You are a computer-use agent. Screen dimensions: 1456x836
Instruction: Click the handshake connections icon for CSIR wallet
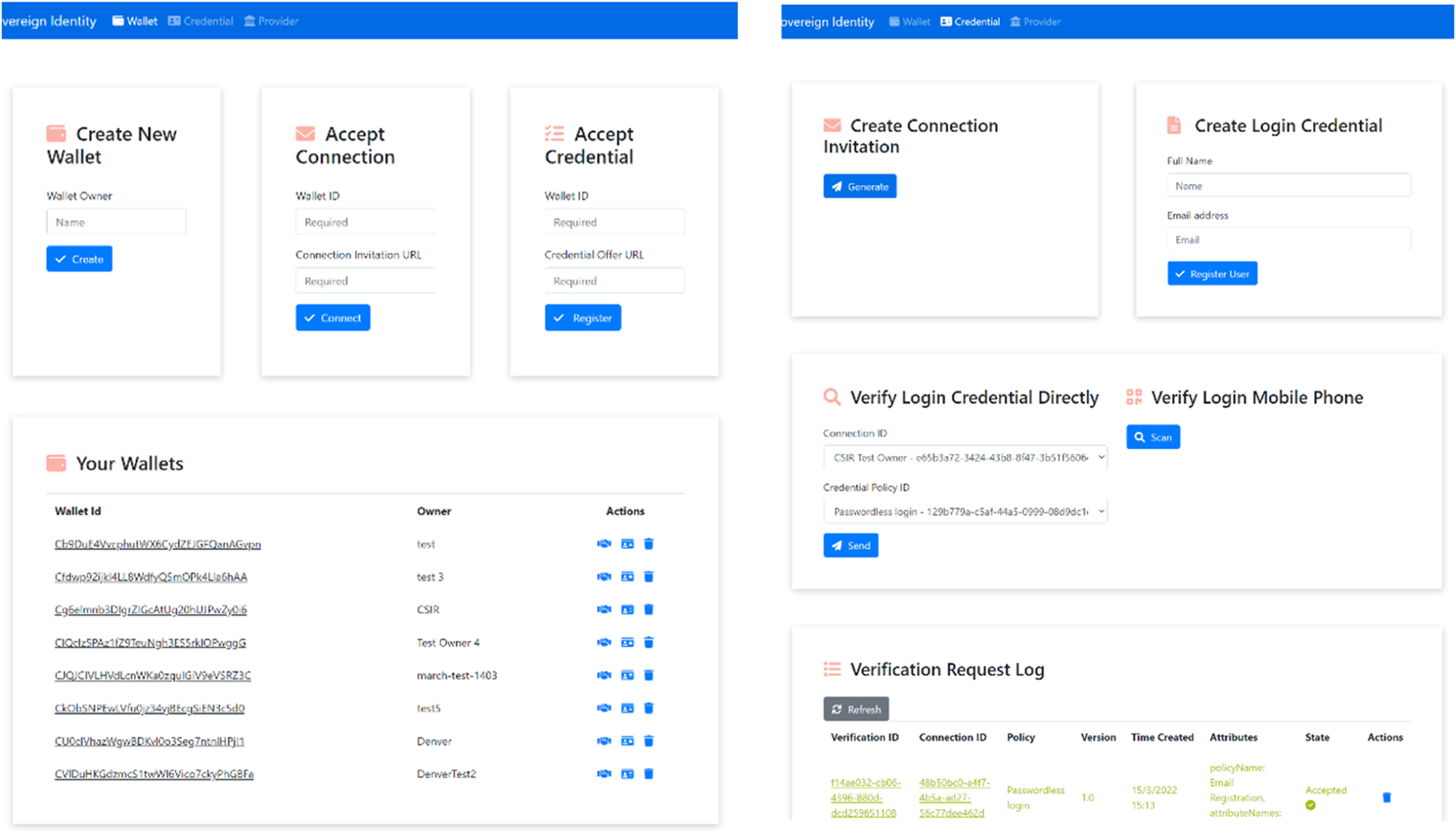(604, 609)
